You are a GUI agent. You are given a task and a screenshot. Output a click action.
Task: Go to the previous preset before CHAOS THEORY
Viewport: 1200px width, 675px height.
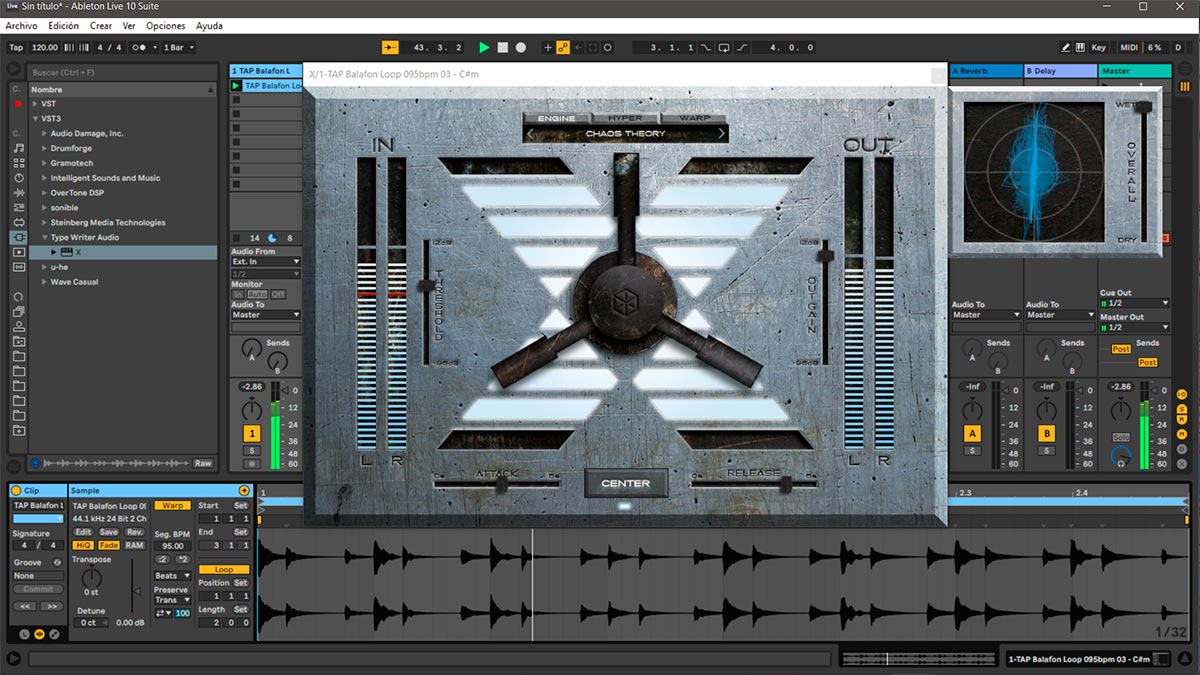(x=531, y=133)
